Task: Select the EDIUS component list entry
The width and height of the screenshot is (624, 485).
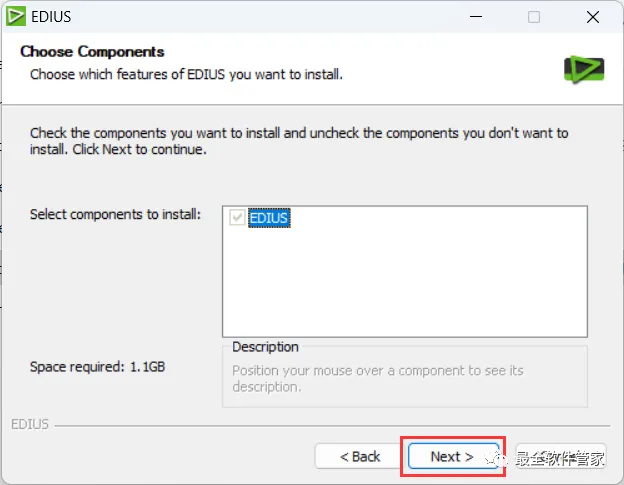Action: (269, 218)
